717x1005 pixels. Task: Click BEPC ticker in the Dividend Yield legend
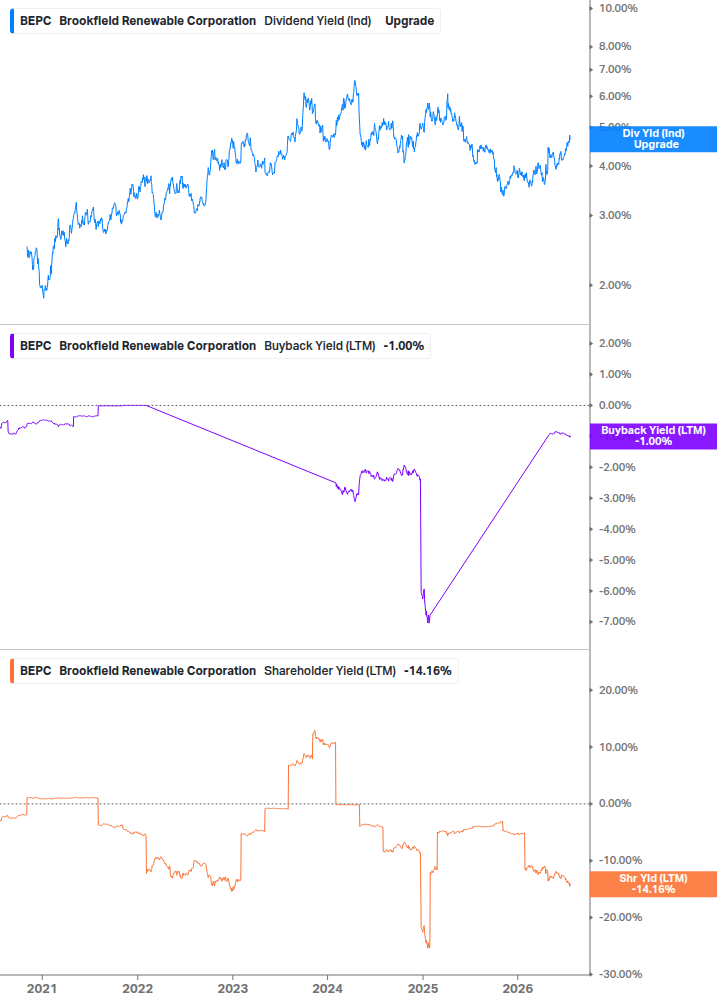(35, 21)
